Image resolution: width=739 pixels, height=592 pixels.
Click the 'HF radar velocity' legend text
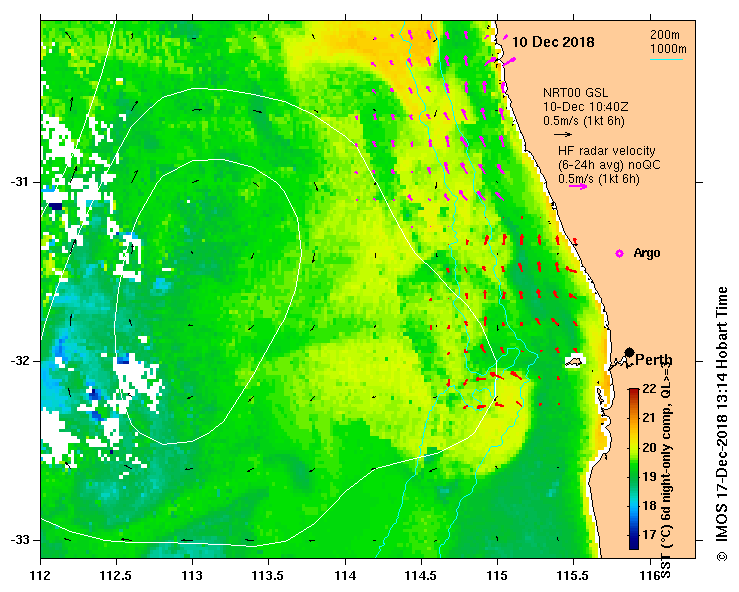607,151
